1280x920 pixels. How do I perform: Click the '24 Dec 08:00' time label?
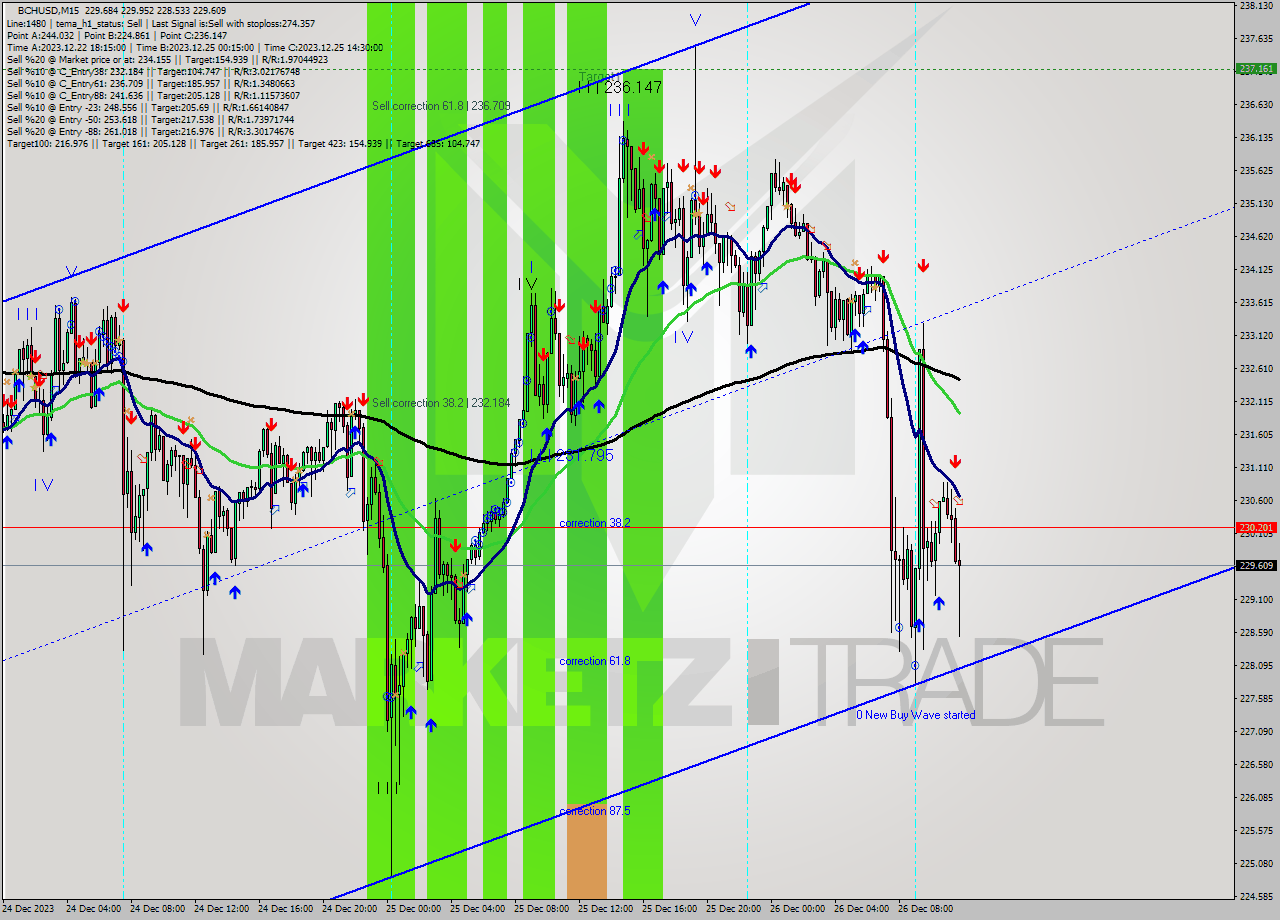tap(157, 909)
